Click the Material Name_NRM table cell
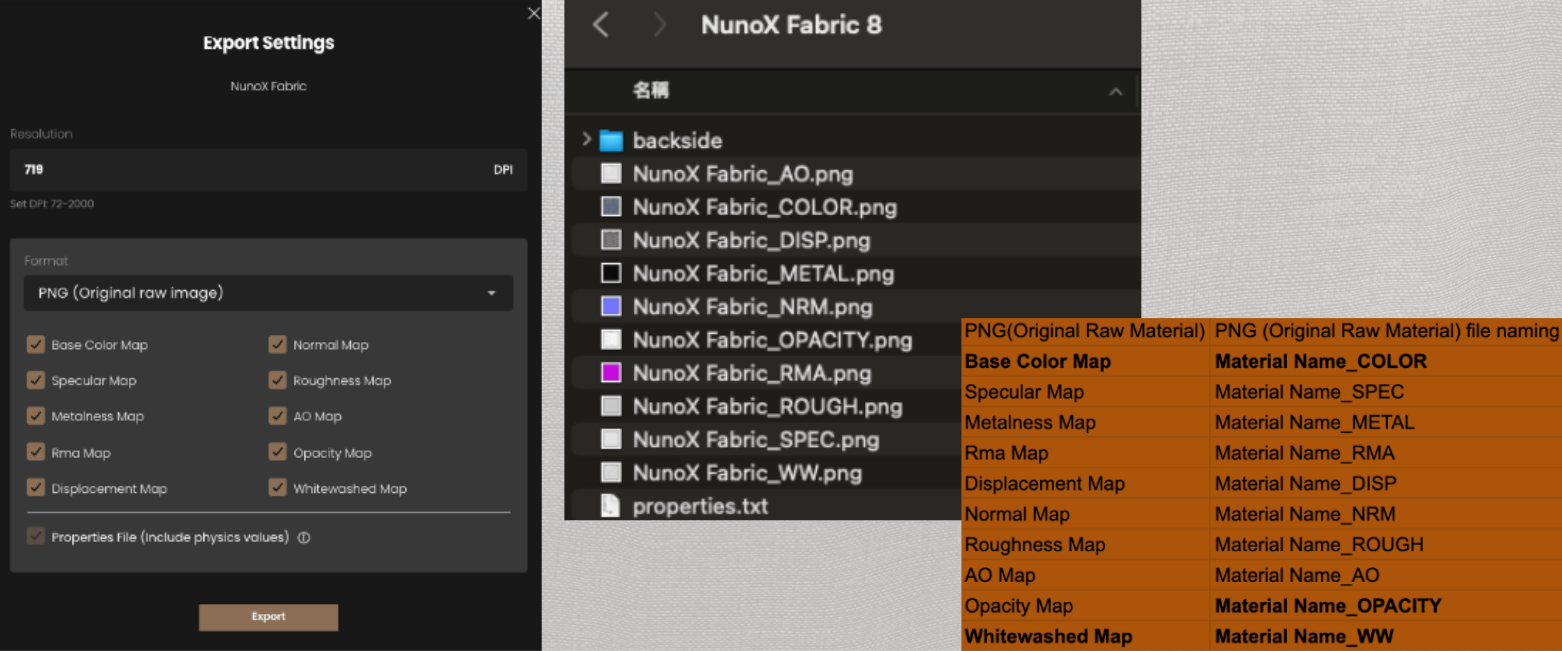The image size is (1562, 651). (1386, 514)
